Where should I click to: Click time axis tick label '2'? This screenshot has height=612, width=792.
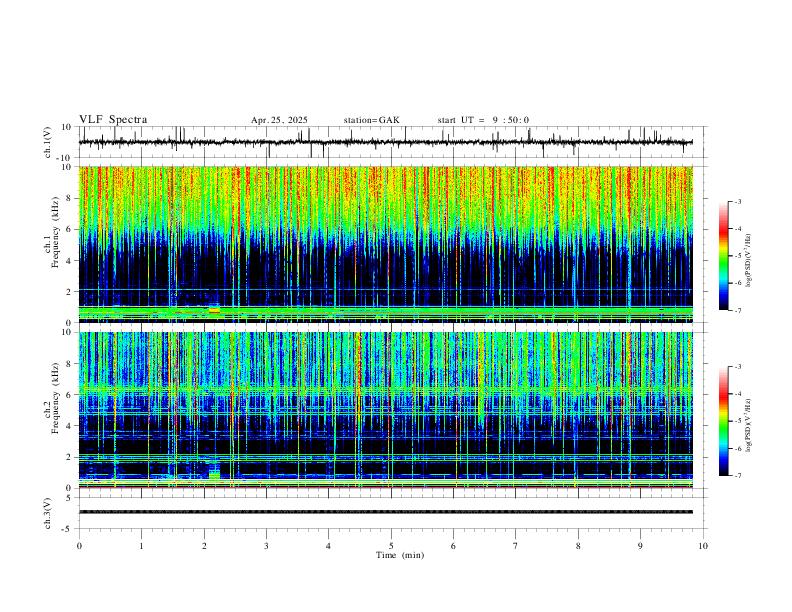point(204,546)
